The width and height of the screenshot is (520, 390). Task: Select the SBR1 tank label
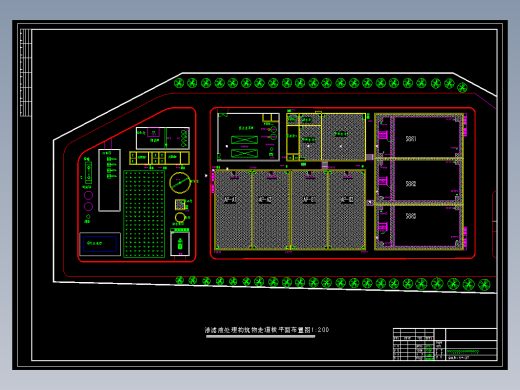coord(411,138)
